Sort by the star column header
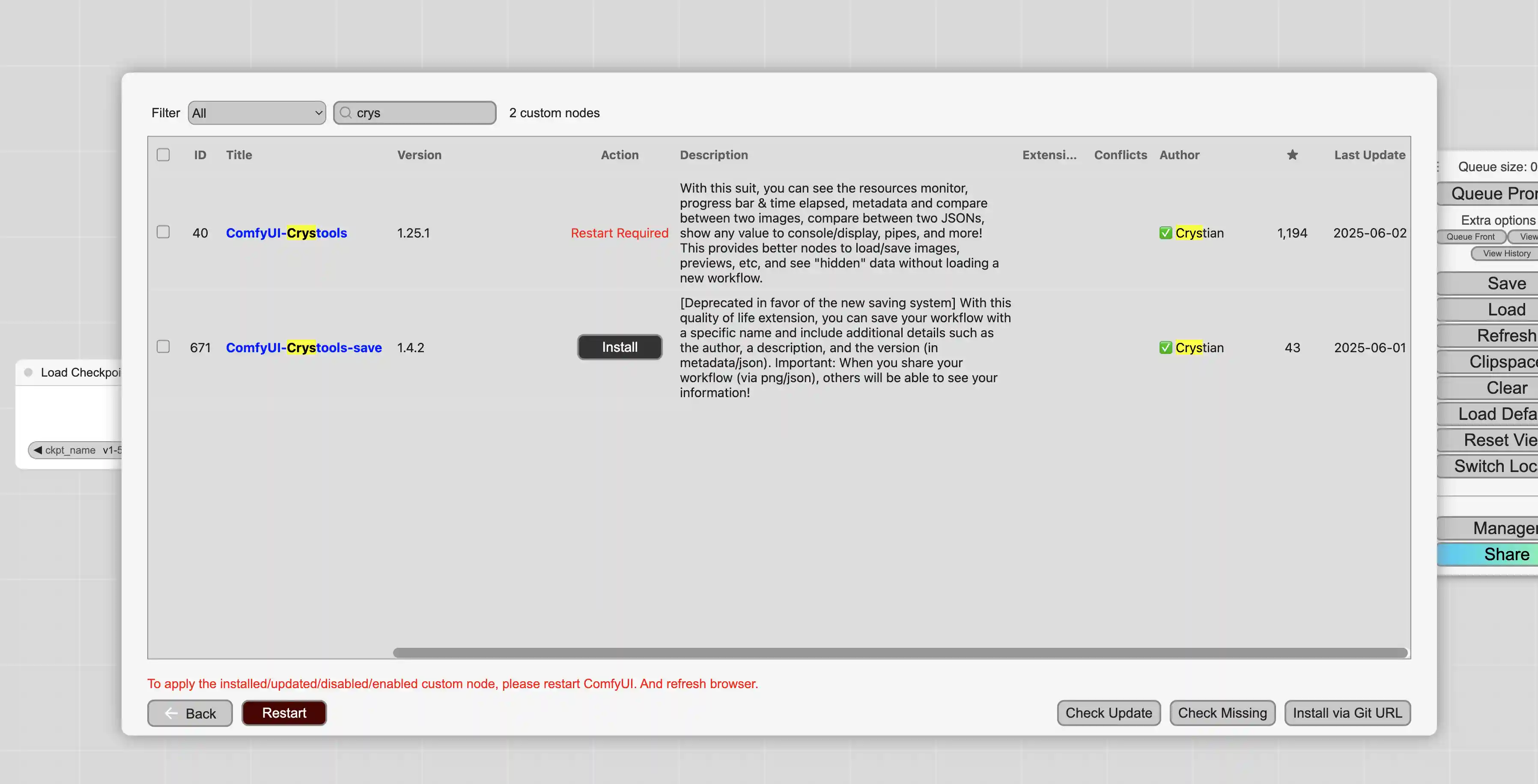This screenshot has width=1538, height=784. 1292,154
